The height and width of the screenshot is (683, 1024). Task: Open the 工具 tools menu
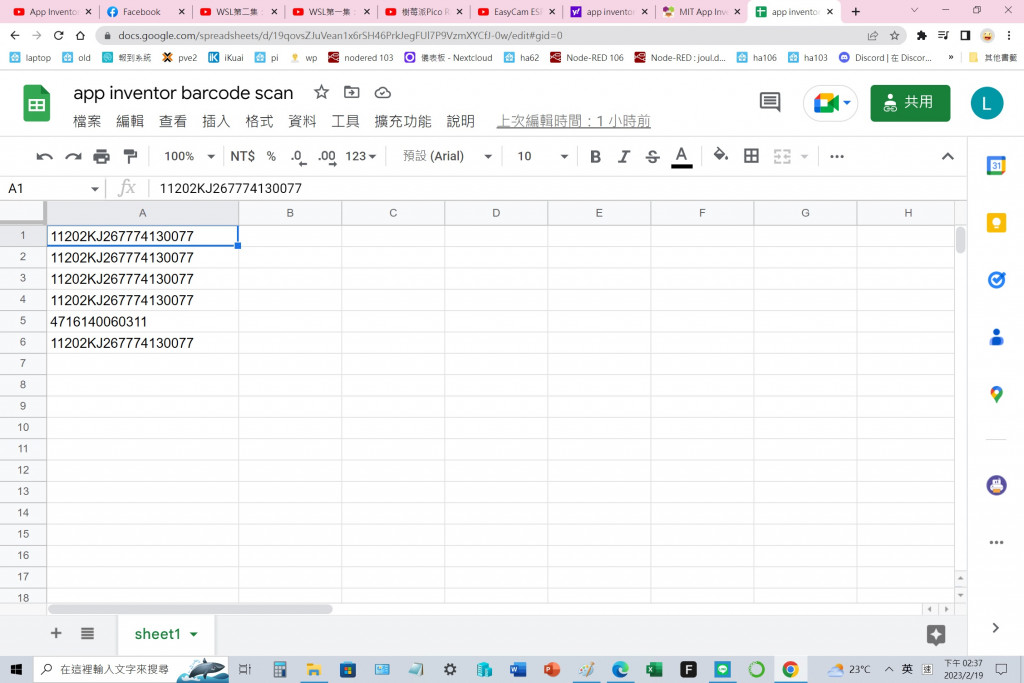point(345,121)
